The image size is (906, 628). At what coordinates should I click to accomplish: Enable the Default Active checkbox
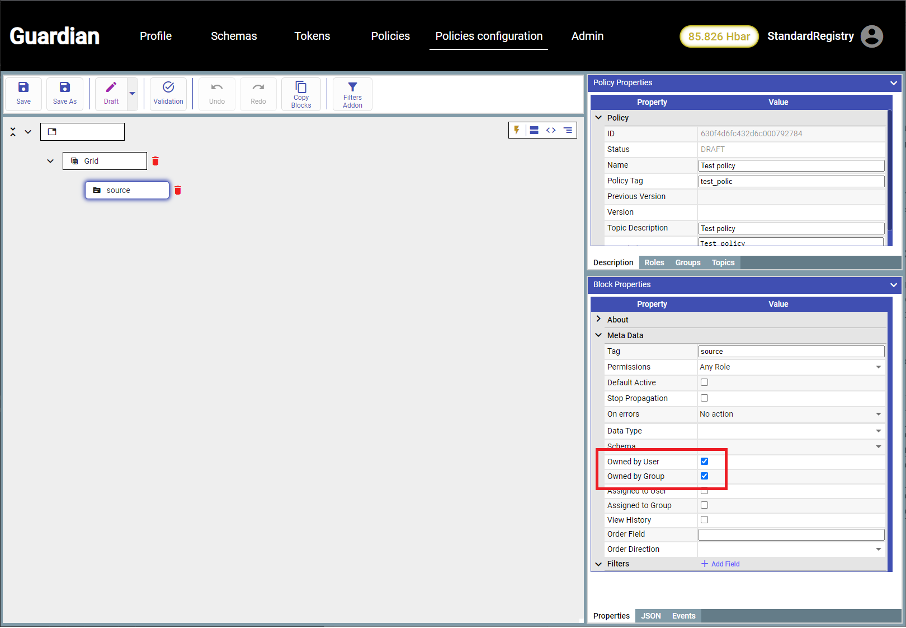(x=704, y=382)
